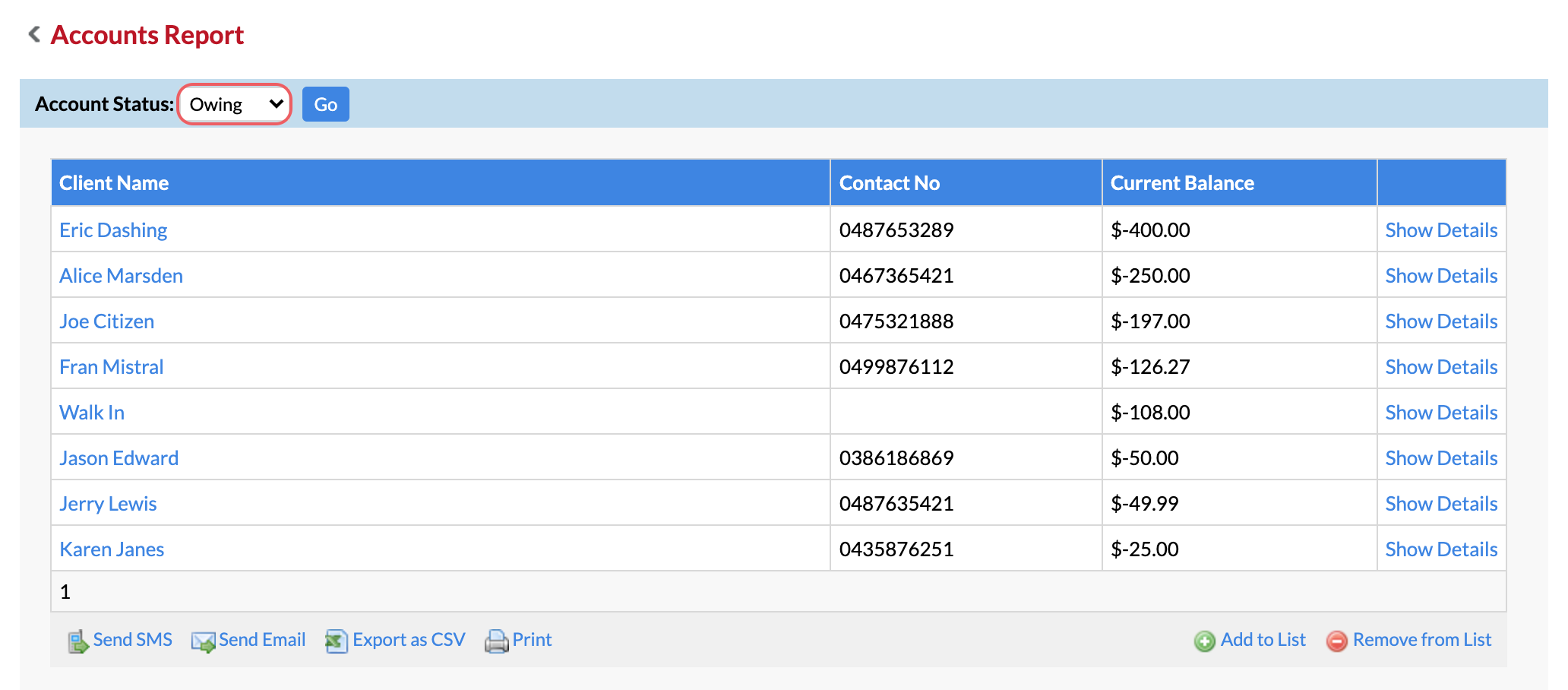Viewport: 1568px width, 690px height.
Task: Click balance $-400.00
Action: point(1150,230)
